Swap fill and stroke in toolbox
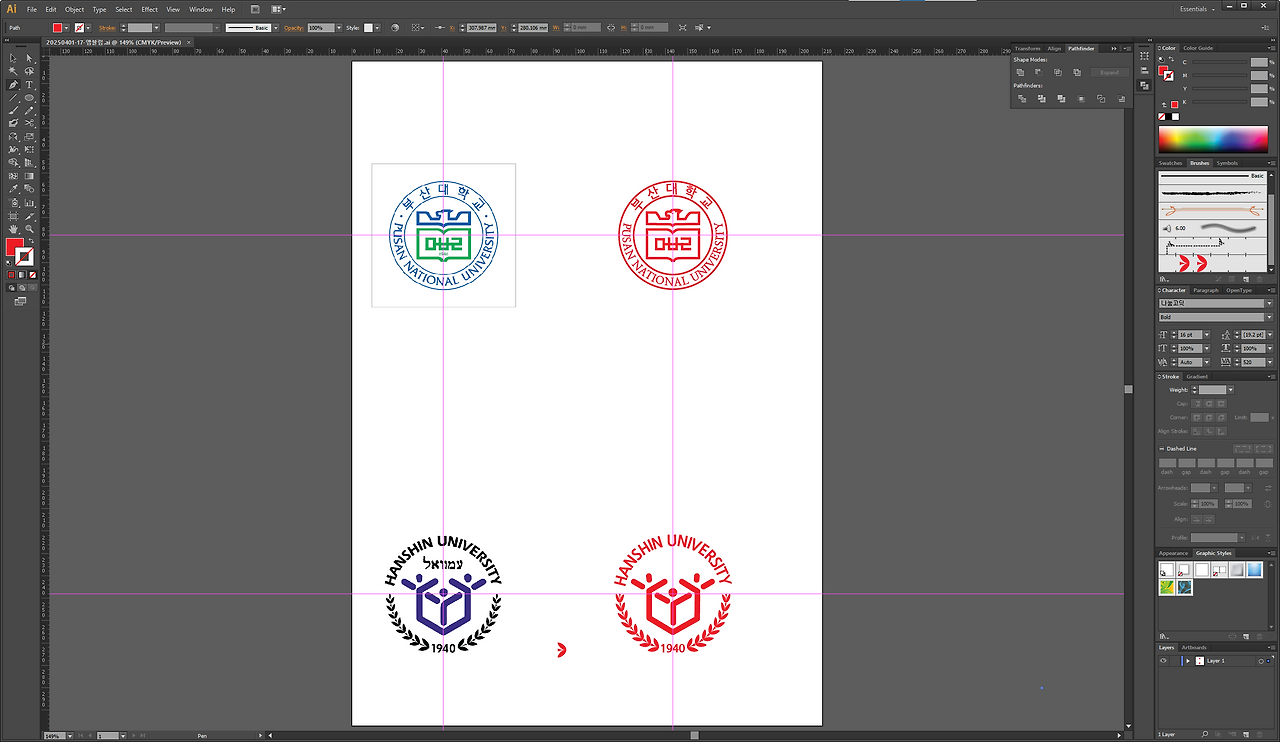Viewport: 1280px width, 742px height. 31,242
